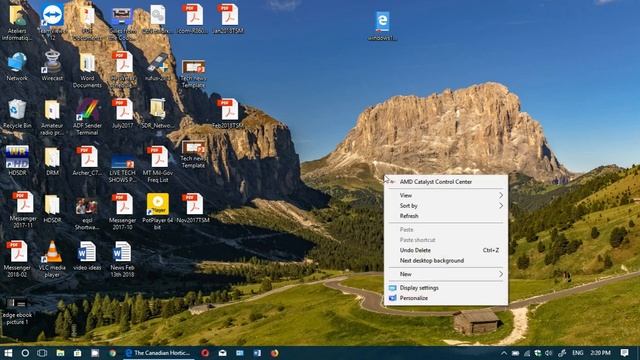Image resolution: width=640 pixels, height=360 pixels.
Task: Select the Word Documents folder
Action: point(87,70)
